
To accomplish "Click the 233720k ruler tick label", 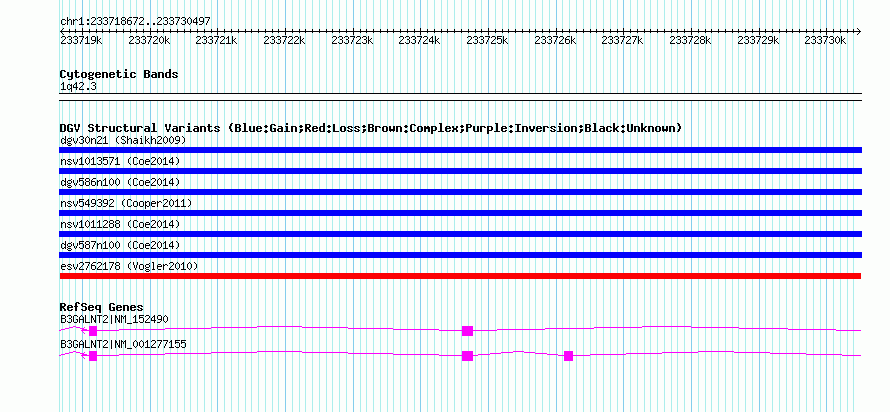I will [x=149, y=40].
